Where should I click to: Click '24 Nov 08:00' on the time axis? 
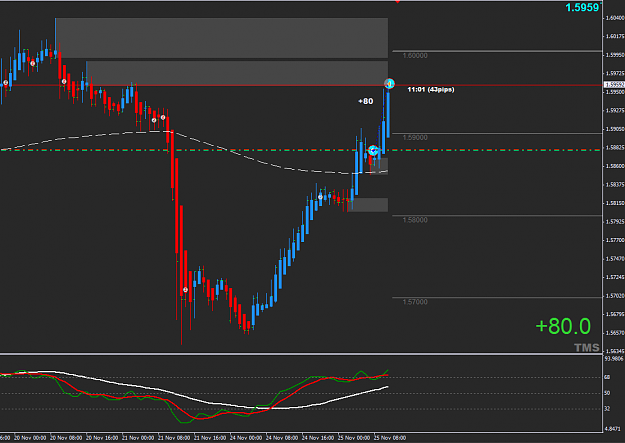click(x=282, y=438)
